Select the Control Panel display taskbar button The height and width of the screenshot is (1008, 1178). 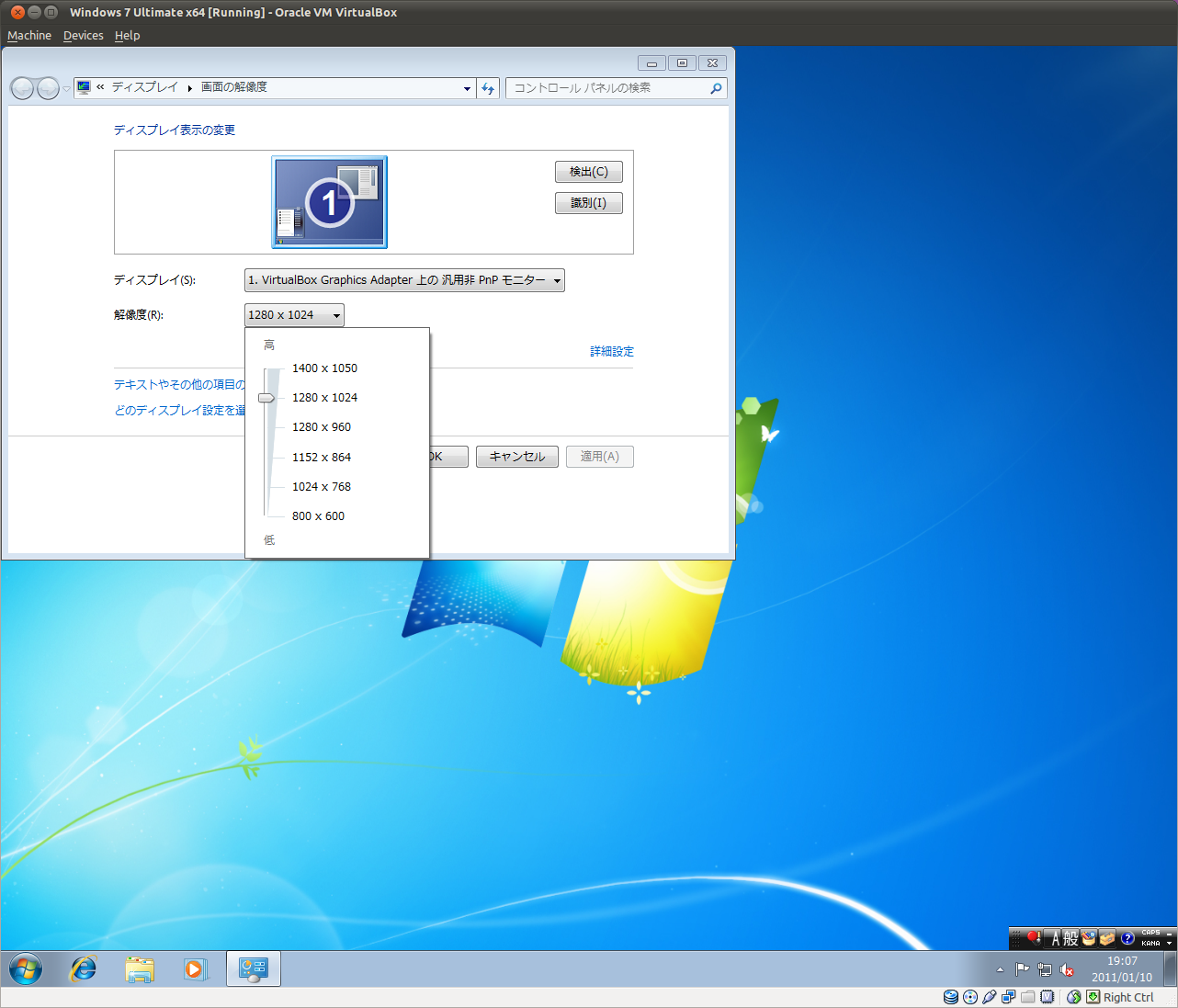coord(253,968)
